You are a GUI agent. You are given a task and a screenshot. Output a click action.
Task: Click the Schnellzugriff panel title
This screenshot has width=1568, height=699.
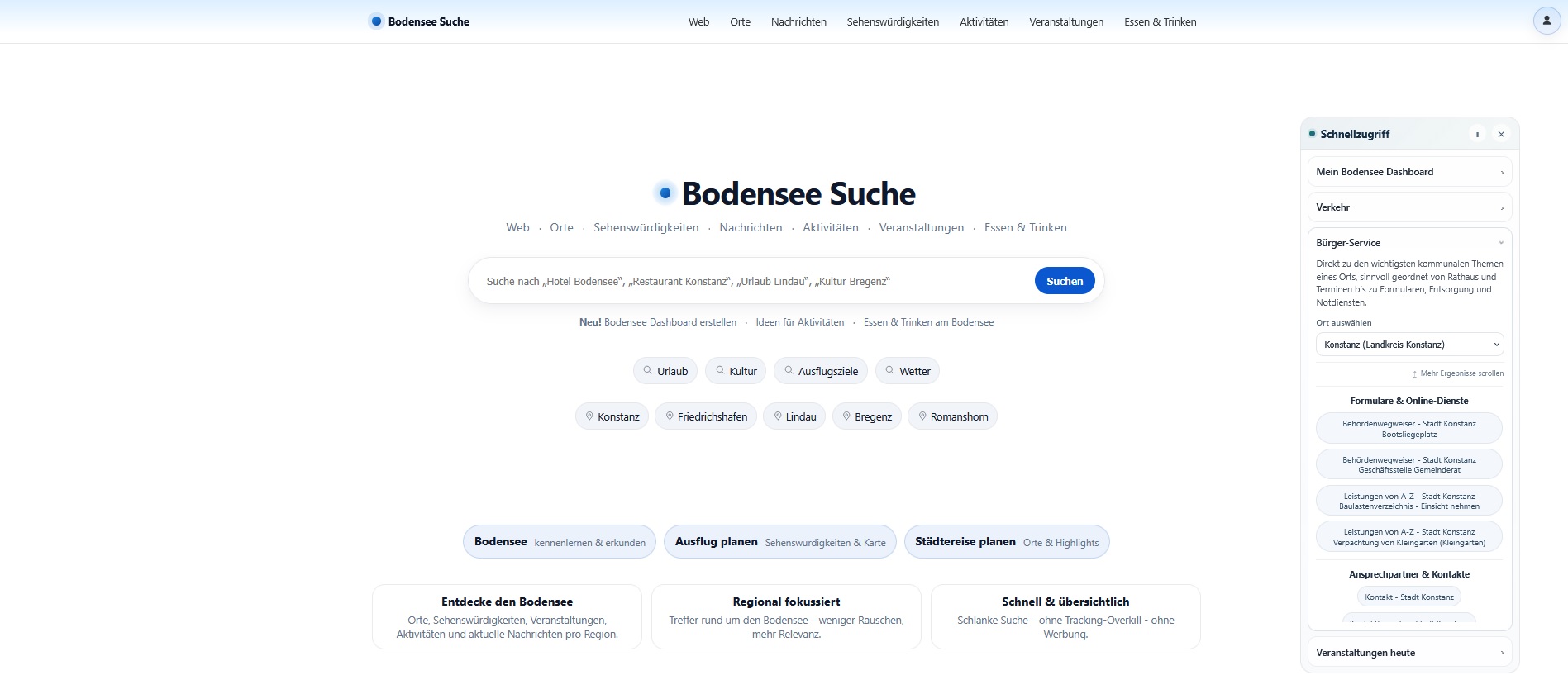1355,134
